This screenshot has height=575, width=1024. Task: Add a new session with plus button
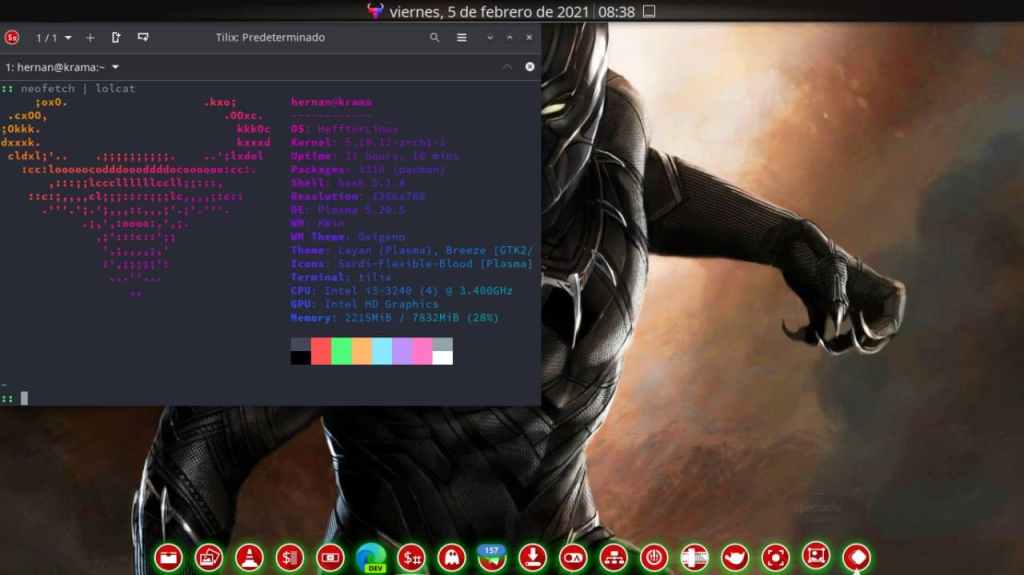(90, 37)
